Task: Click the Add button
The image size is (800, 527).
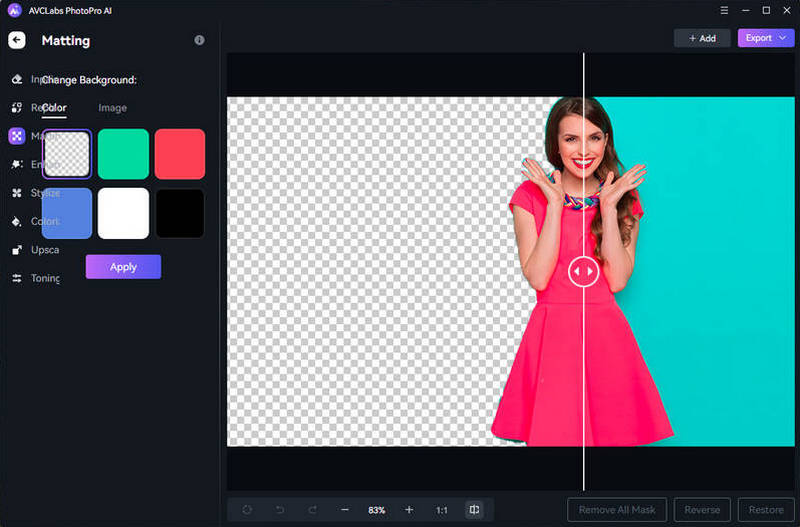Action: (x=703, y=38)
